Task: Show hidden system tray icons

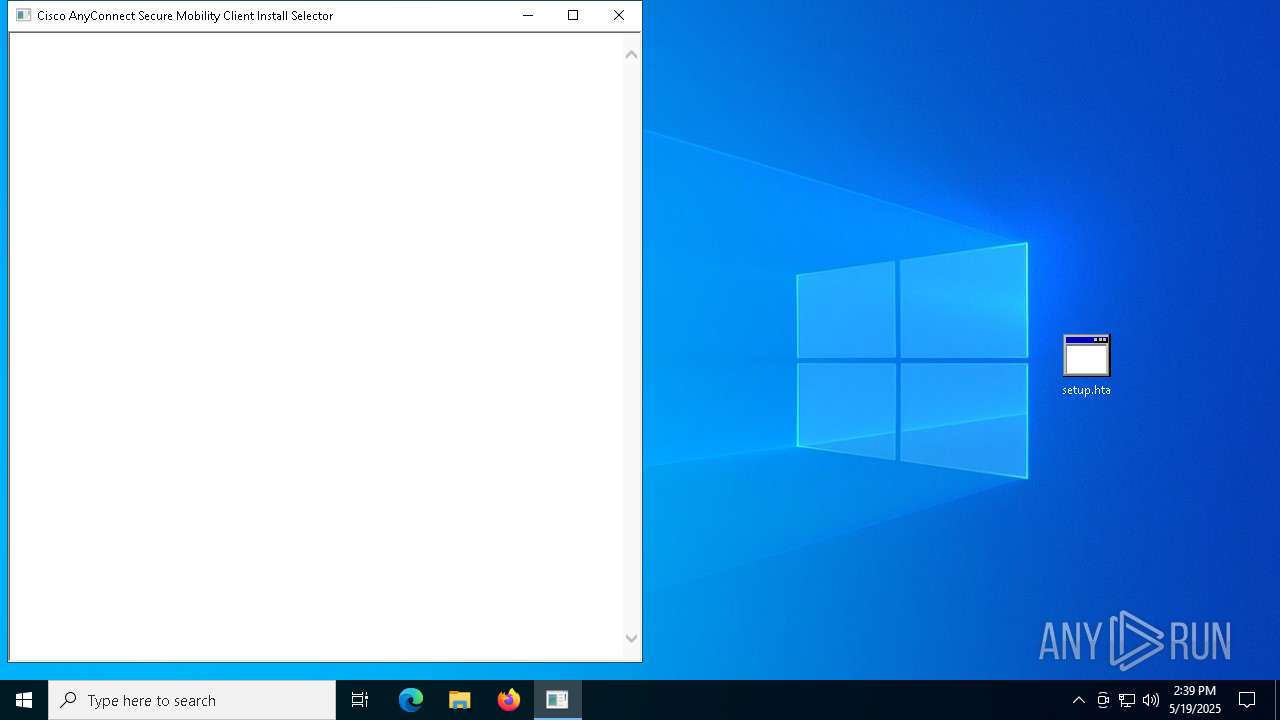Action: (x=1078, y=700)
